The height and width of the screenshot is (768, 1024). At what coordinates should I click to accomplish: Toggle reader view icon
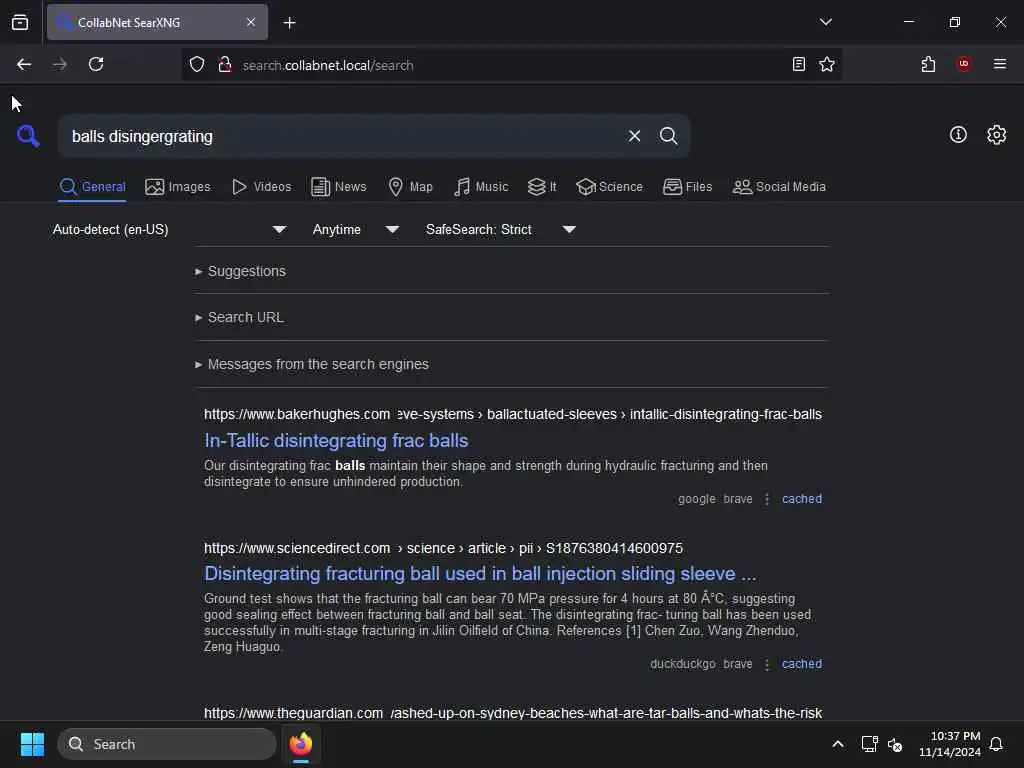click(x=798, y=64)
